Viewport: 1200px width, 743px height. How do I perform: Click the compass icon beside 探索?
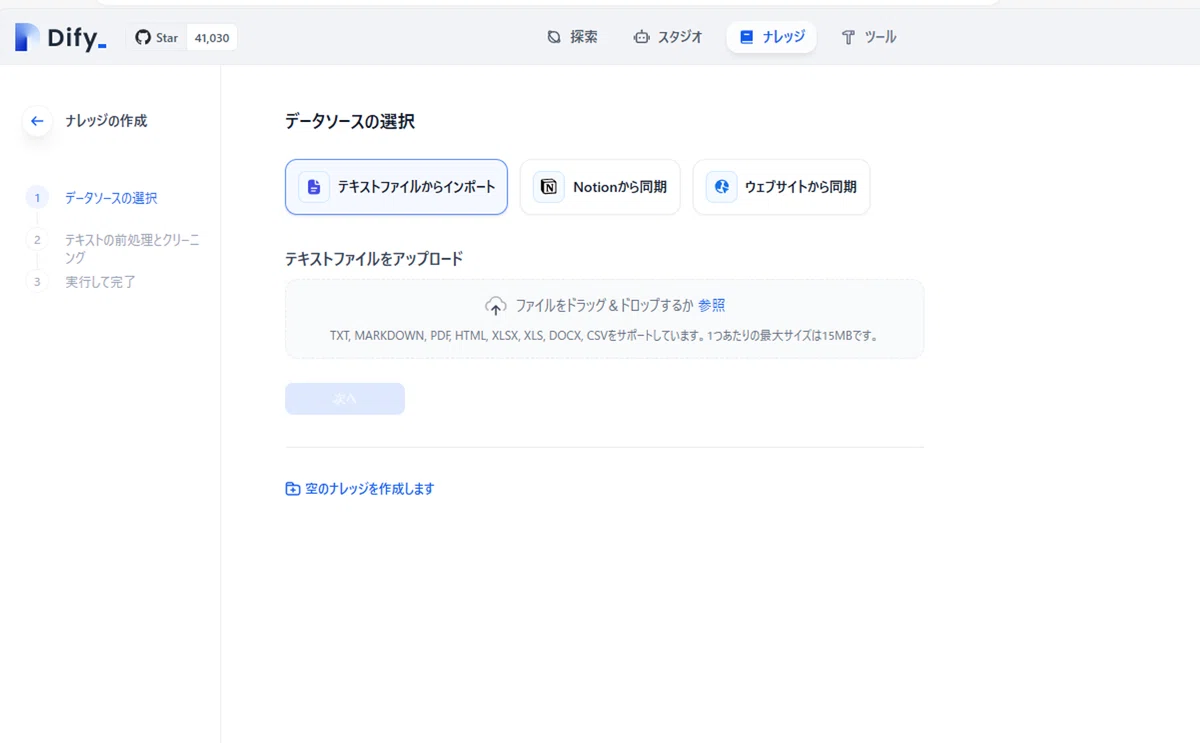tap(554, 37)
